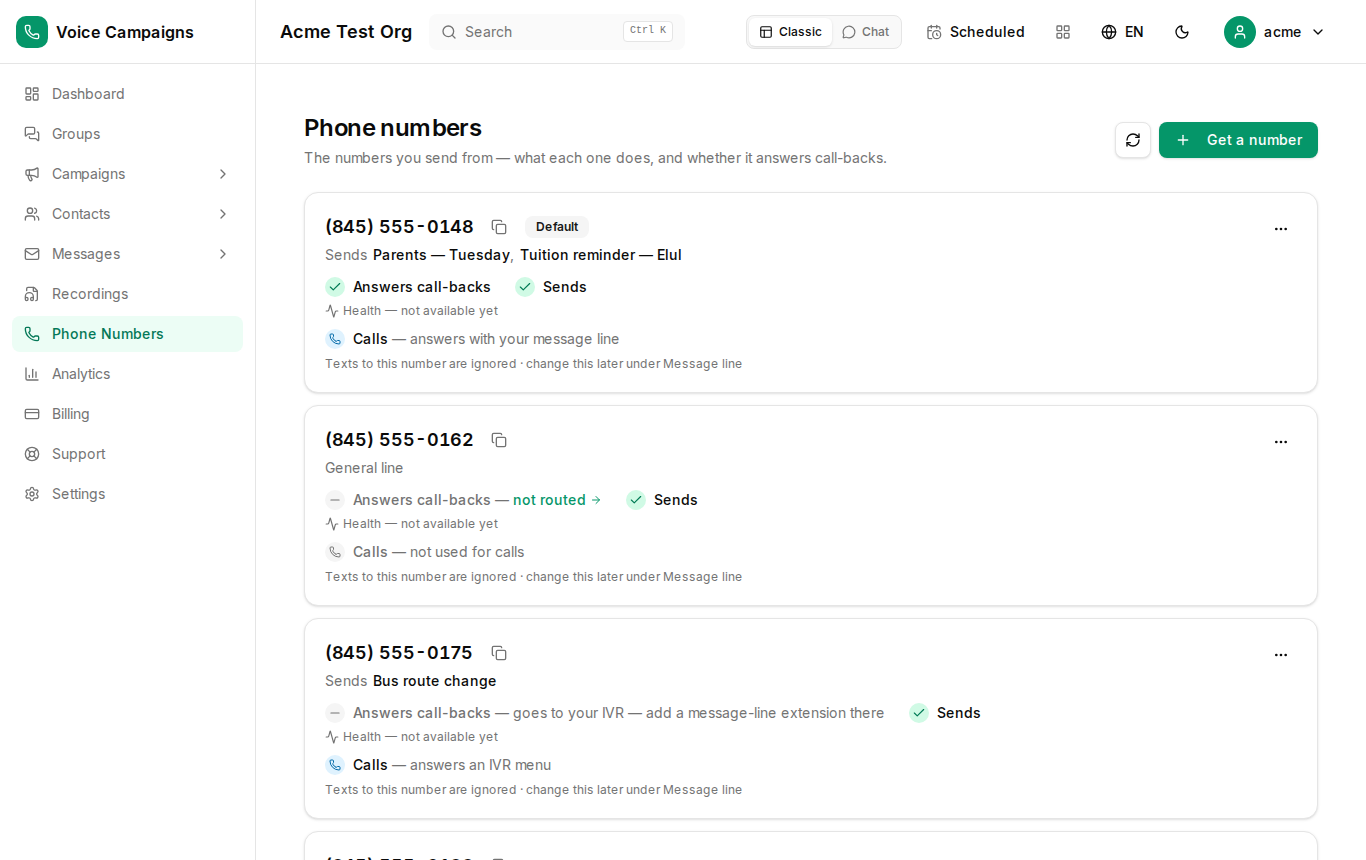Click Answers call-backs checkmark for (845) 555-0148
Image resolution: width=1366 pixels, height=860 pixels.
335,287
